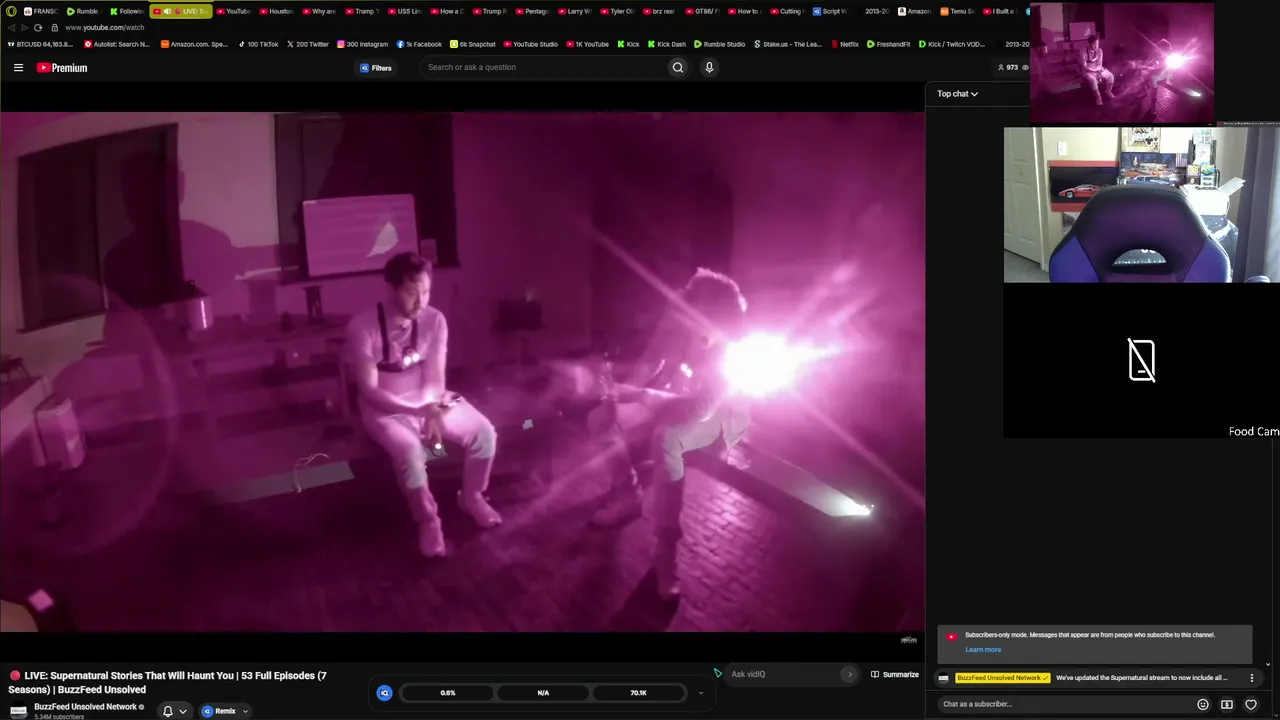Viewport: 1280px width, 720px height.
Task: Open the Rumble Studio bookmark
Action: (x=720, y=44)
